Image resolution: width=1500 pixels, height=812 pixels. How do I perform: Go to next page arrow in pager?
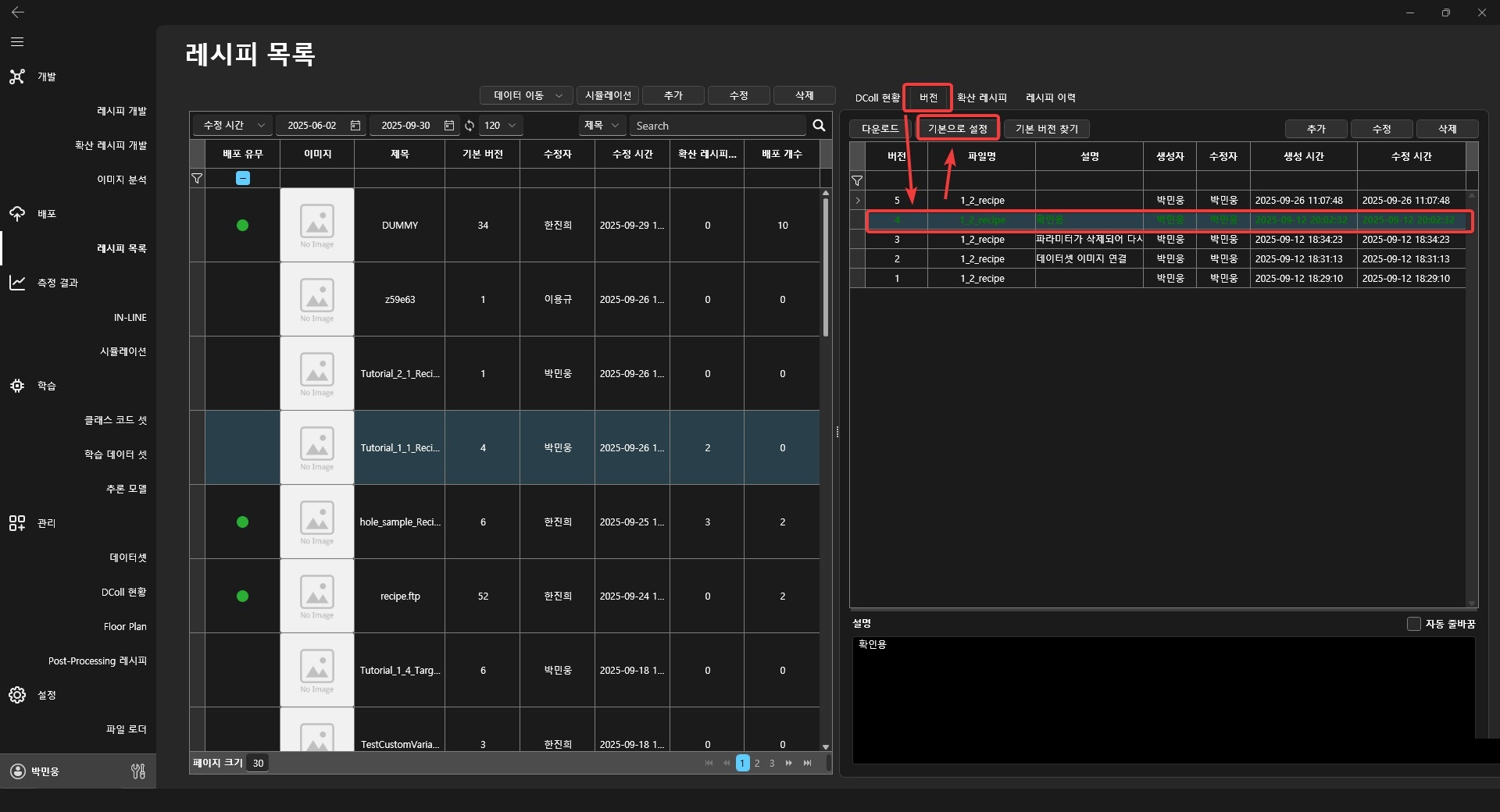click(789, 763)
